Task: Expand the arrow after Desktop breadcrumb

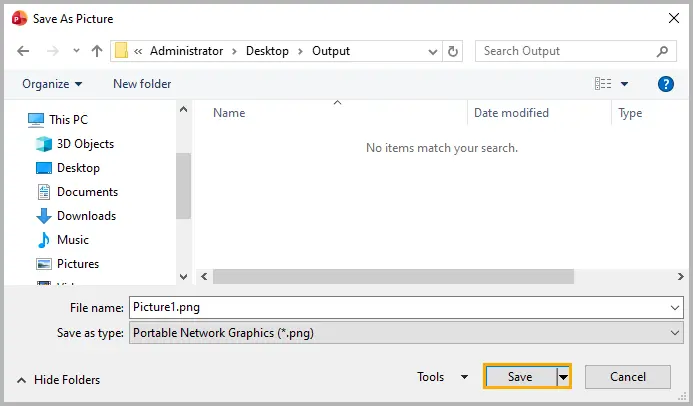Action: coord(300,52)
